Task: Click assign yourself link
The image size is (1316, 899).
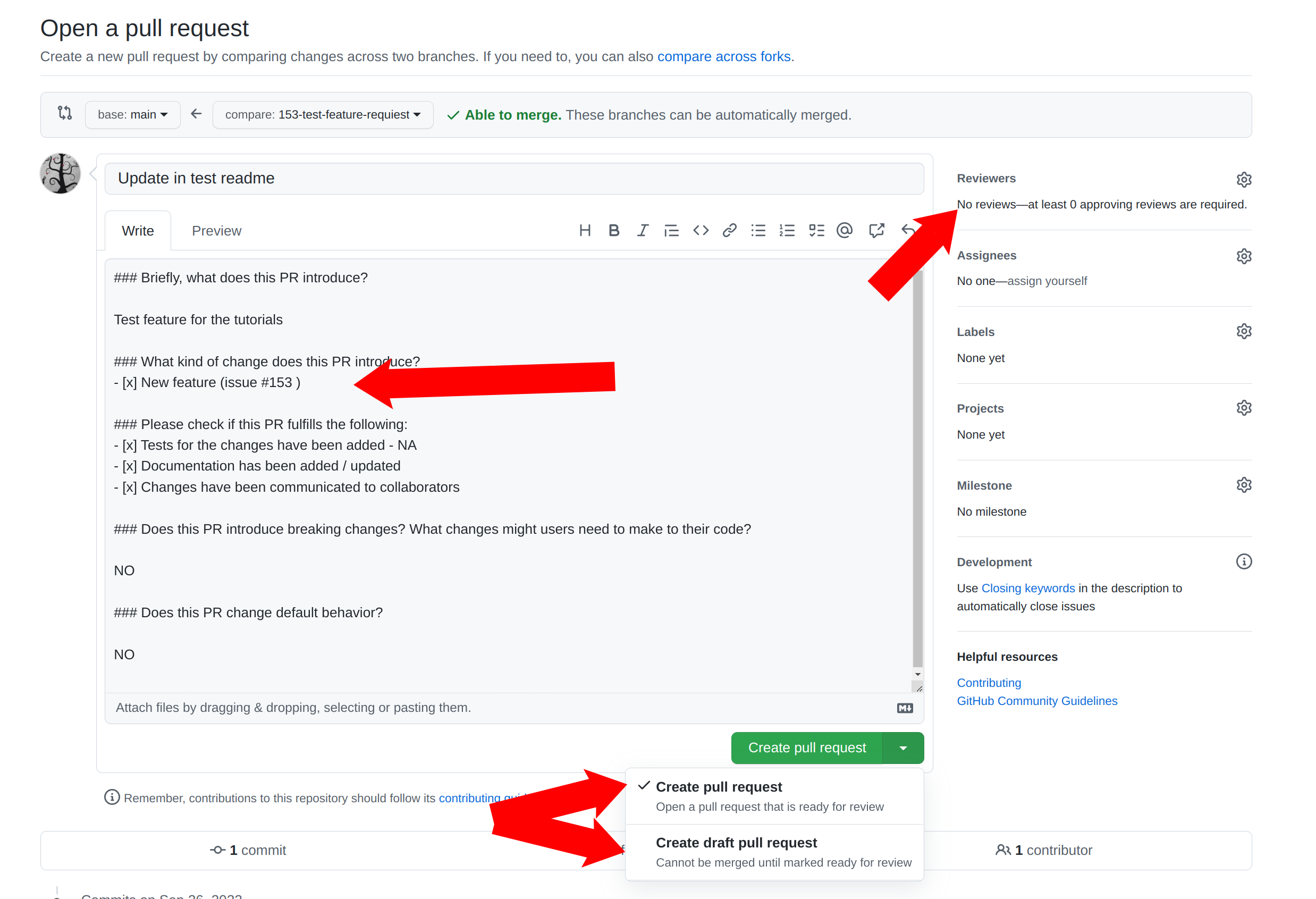Action: [1047, 281]
